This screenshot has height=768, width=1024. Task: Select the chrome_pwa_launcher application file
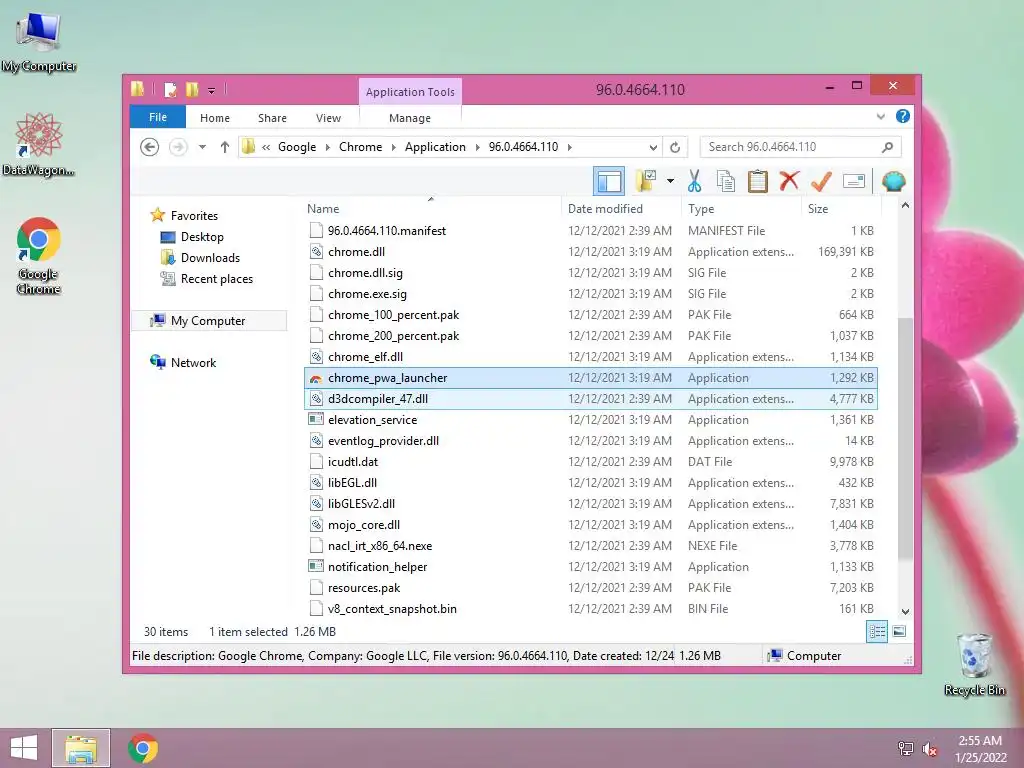tap(591, 377)
